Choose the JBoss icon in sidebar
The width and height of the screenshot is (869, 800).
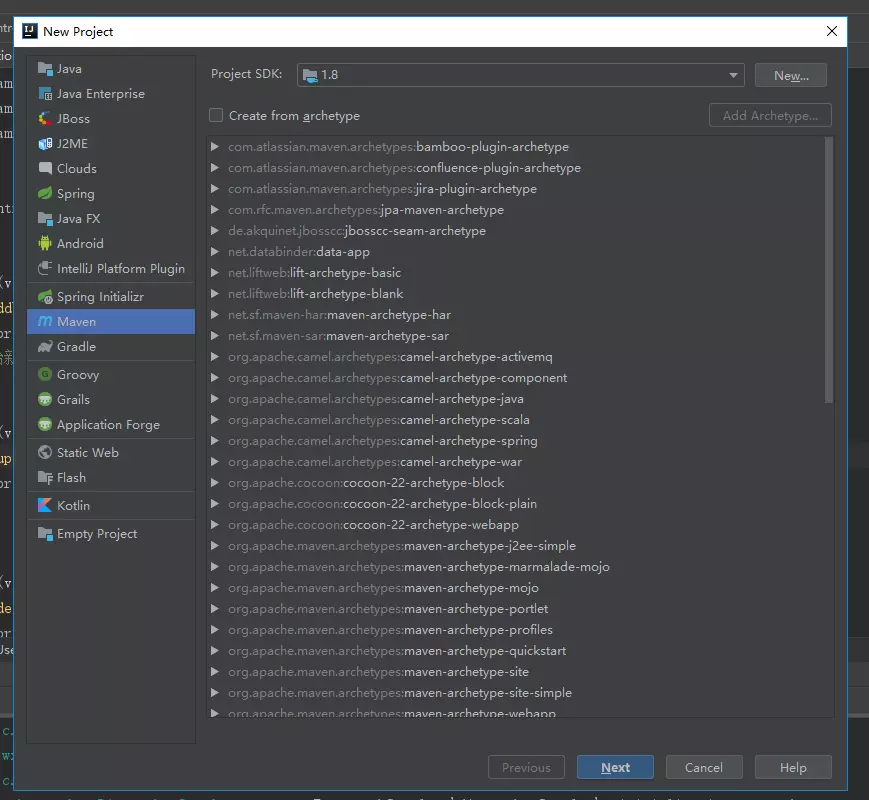tap(45, 119)
